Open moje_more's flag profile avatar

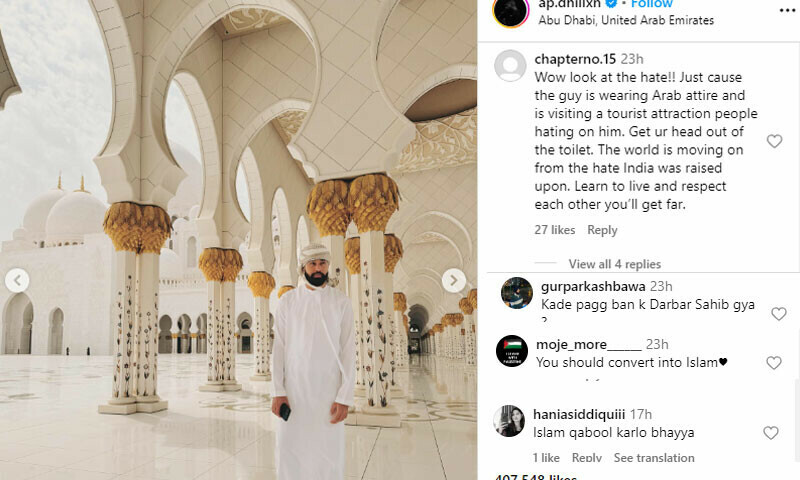click(512, 351)
